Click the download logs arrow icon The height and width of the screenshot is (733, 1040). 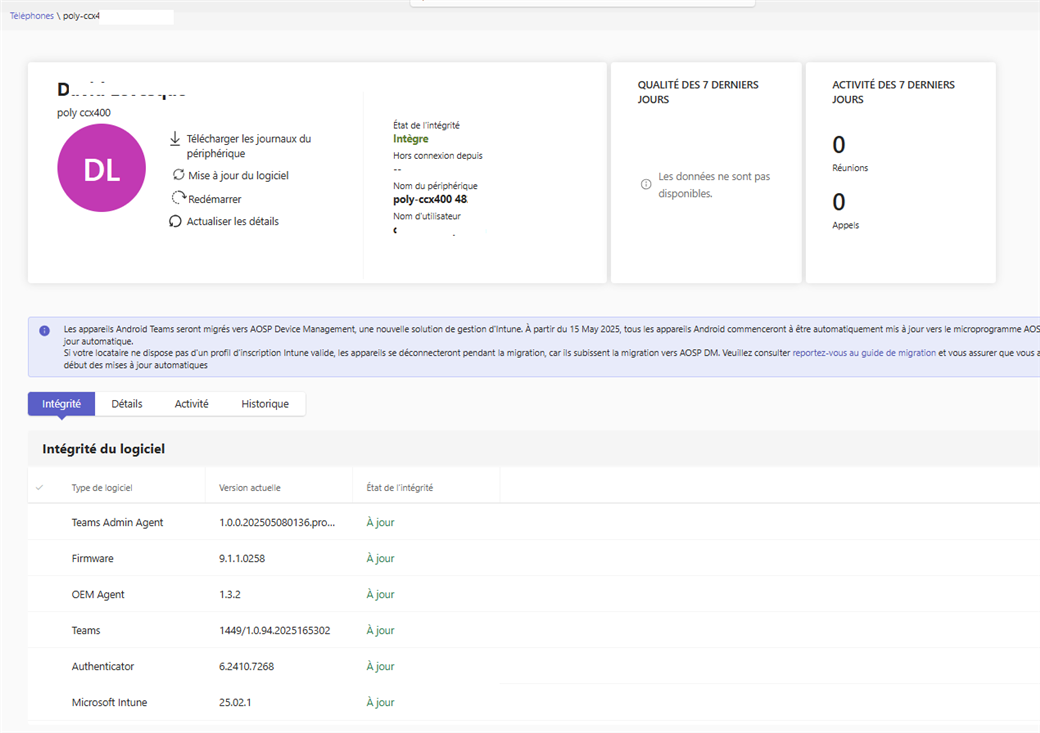click(175, 138)
